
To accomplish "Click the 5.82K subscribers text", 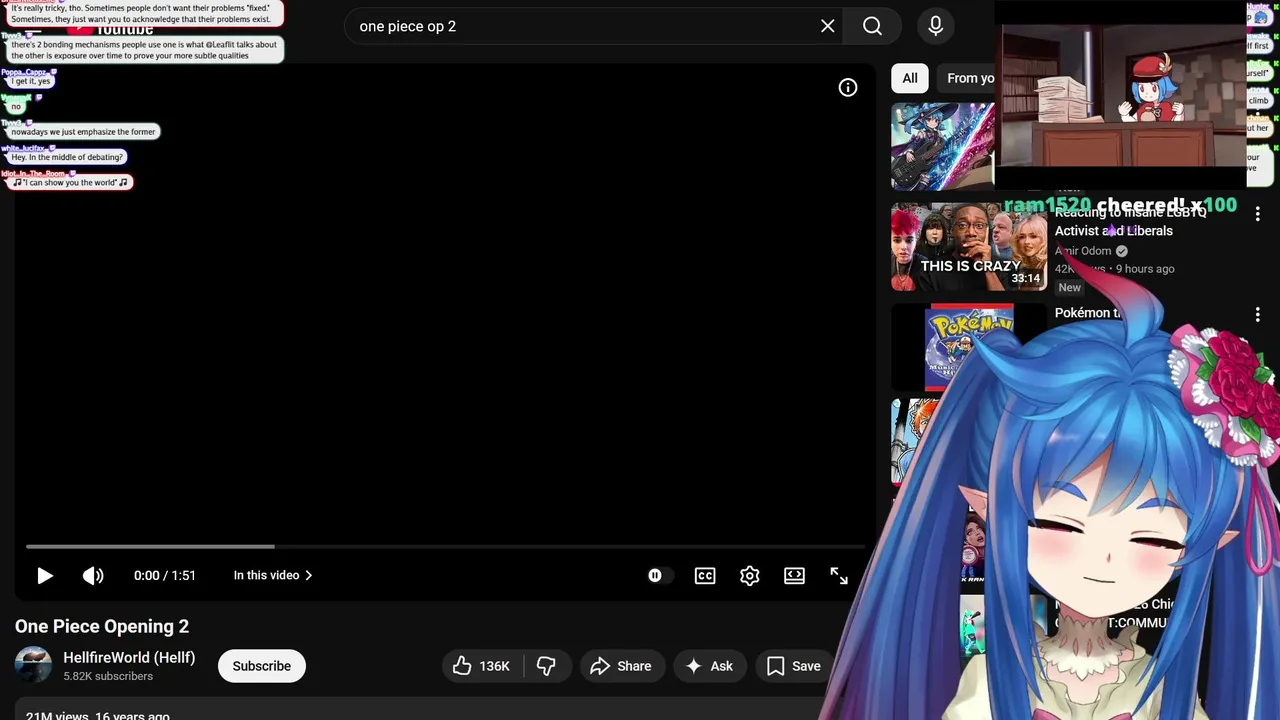I will [108, 677].
